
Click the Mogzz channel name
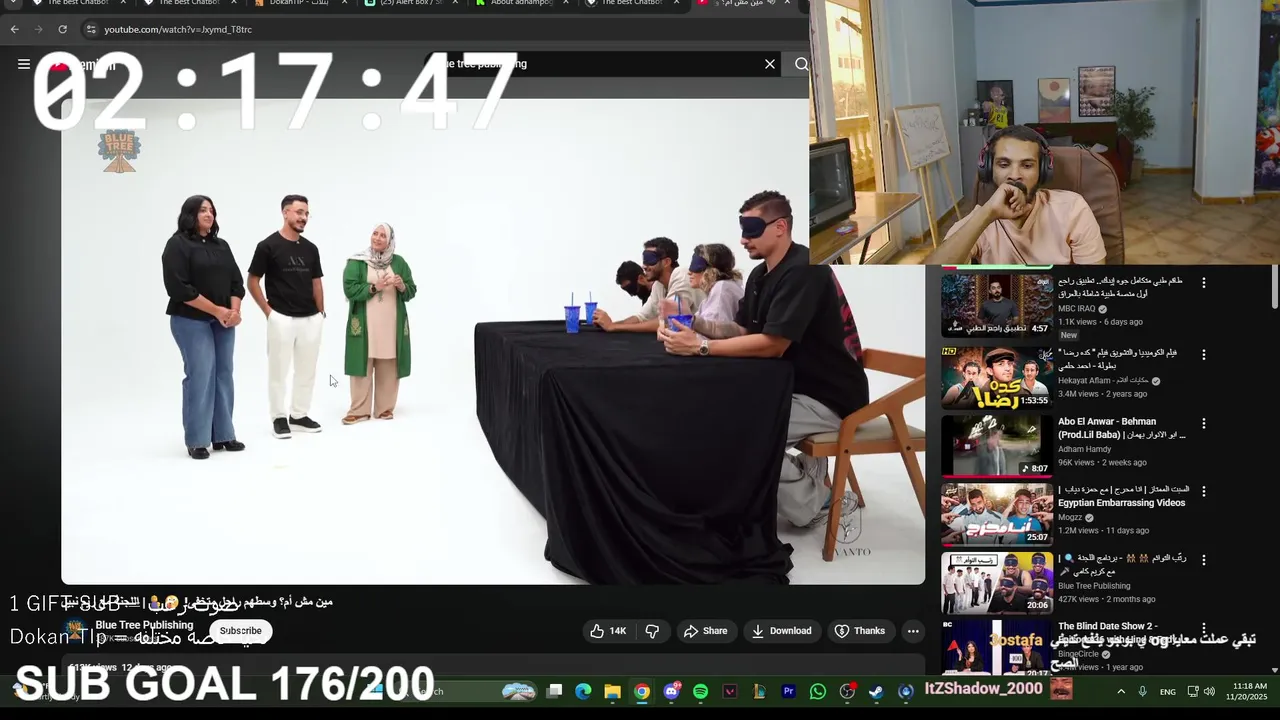(1070, 517)
